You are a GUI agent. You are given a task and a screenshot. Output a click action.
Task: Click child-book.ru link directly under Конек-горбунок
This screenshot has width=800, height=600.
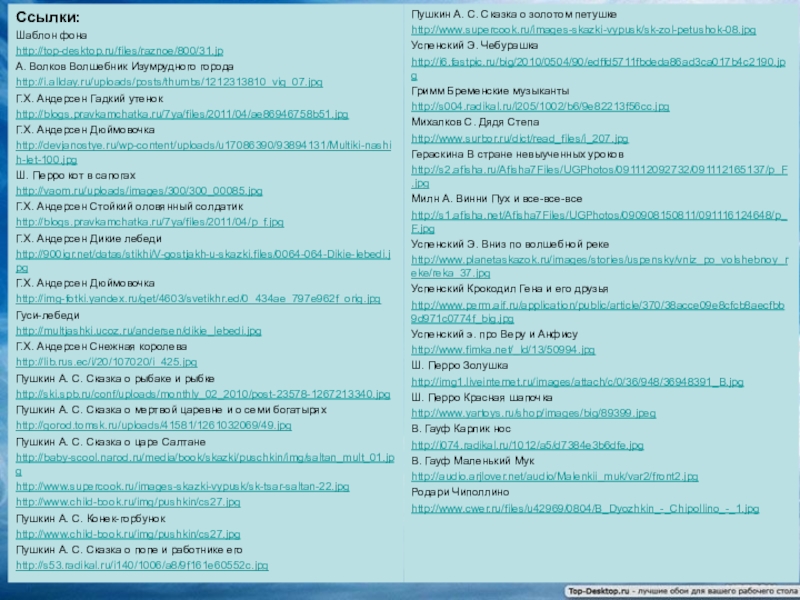(128, 534)
